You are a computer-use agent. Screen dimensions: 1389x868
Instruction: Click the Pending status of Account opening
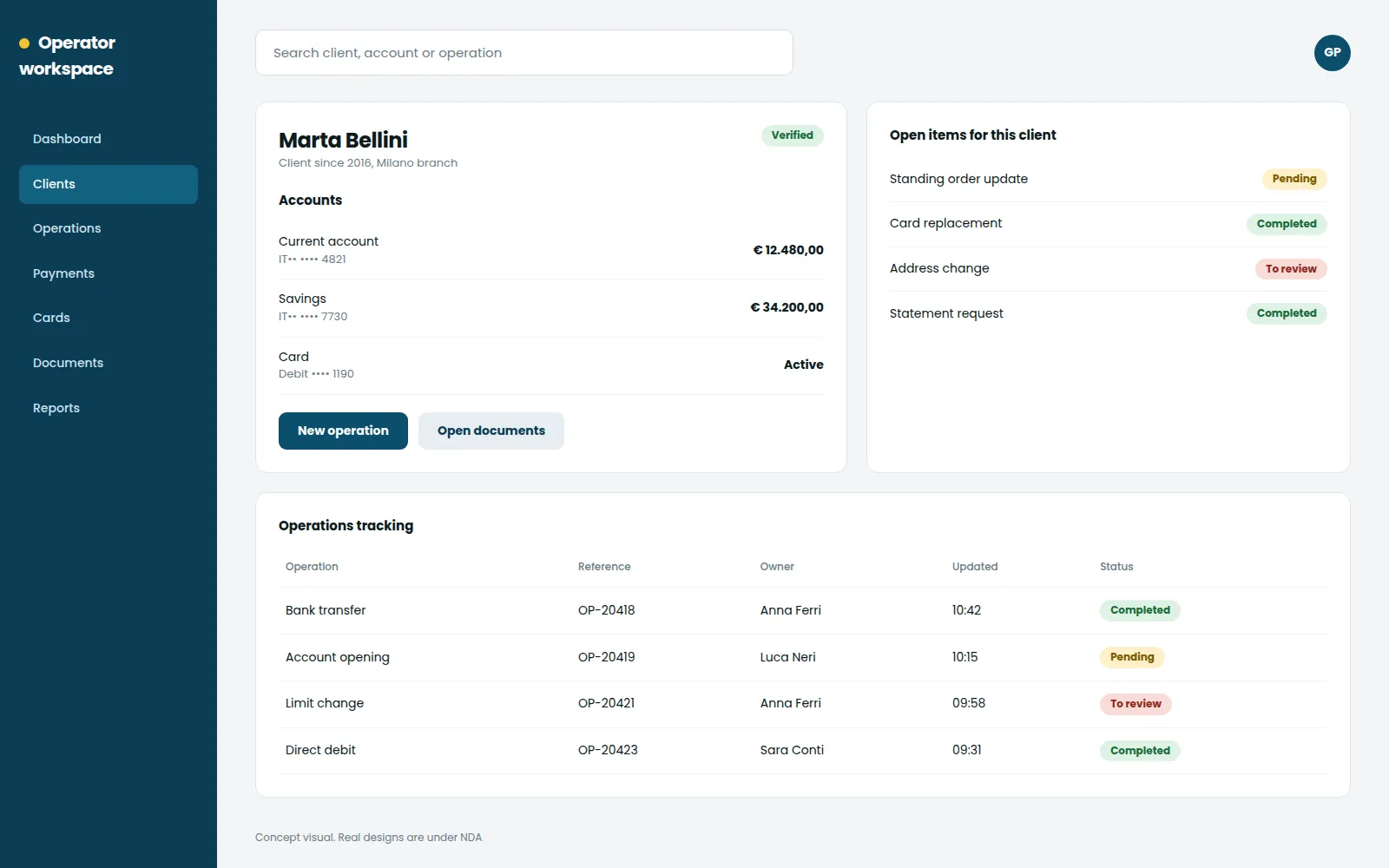pyautogui.click(x=1132, y=657)
